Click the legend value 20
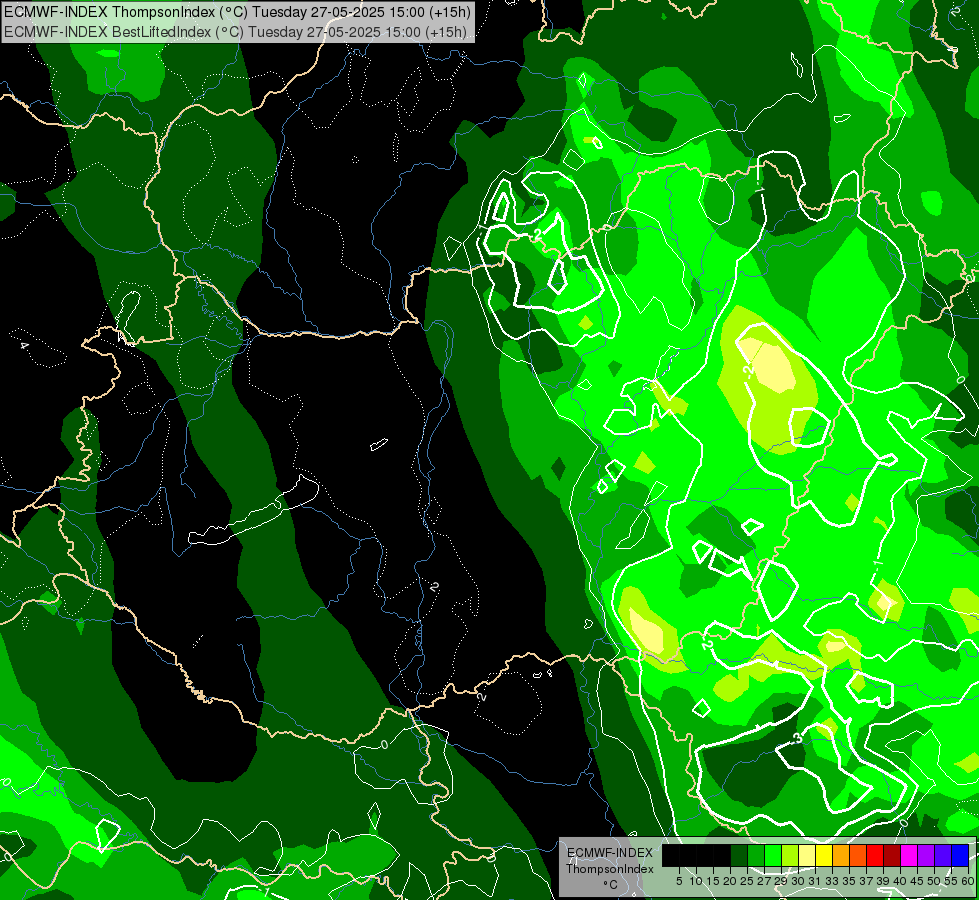The width and height of the screenshot is (979, 900). click(730, 881)
